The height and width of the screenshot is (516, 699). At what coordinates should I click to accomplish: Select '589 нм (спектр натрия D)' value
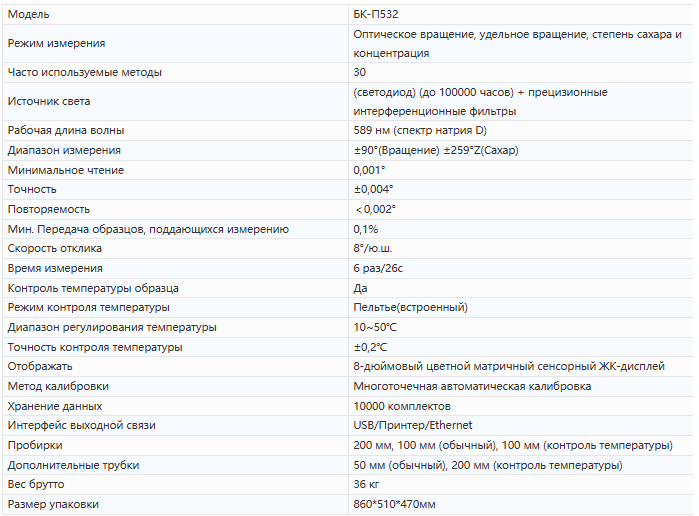[x=420, y=130]
